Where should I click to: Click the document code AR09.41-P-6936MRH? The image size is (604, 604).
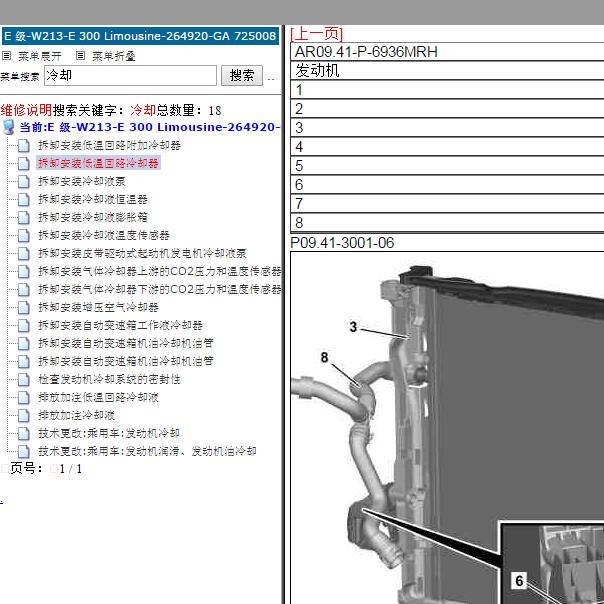366,52
